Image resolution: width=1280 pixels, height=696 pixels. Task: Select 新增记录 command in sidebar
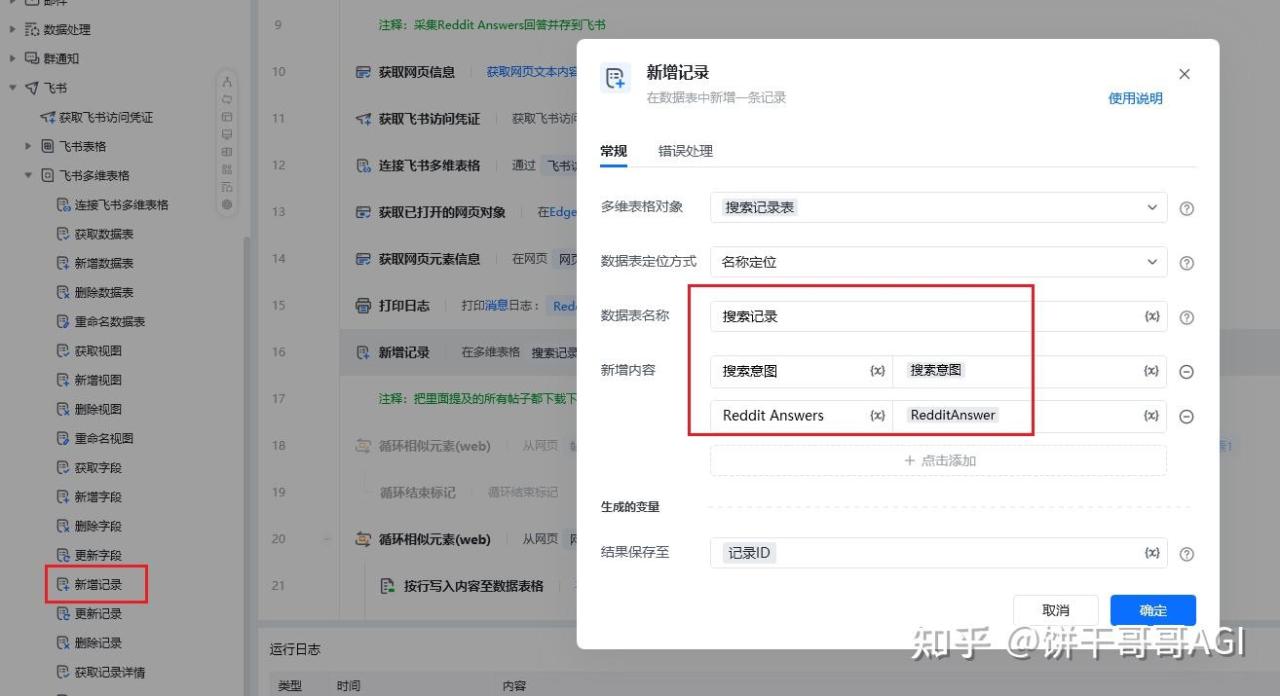click(x=89, y=584)
